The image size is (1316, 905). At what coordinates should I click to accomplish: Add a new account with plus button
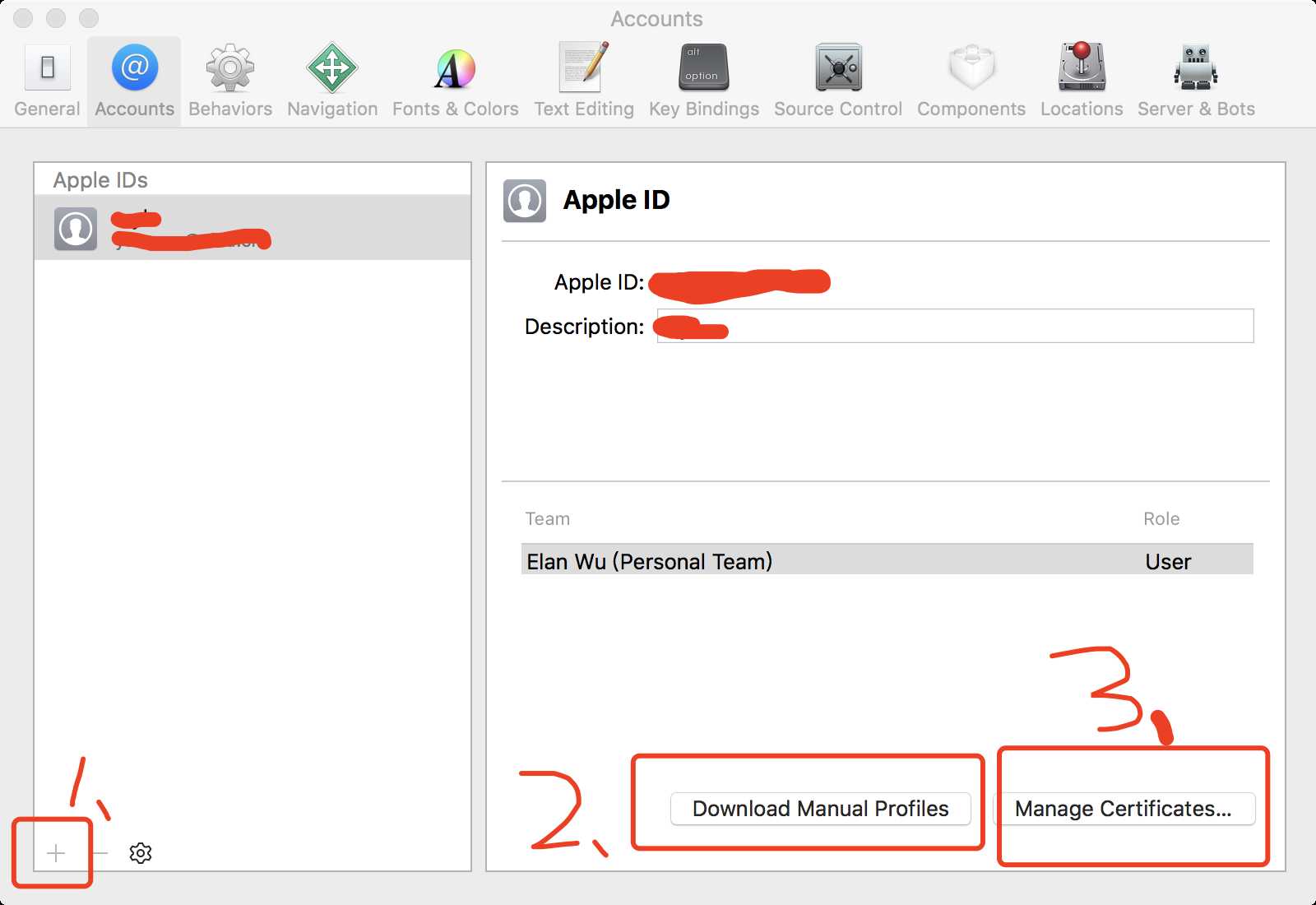point(56,853)
